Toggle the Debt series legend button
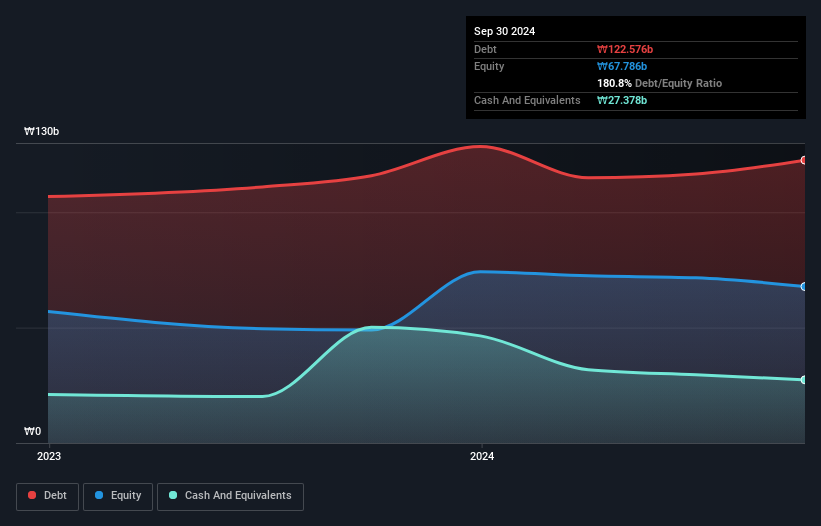Viewport: 821px width, 526px height. (x=48, y=496)
